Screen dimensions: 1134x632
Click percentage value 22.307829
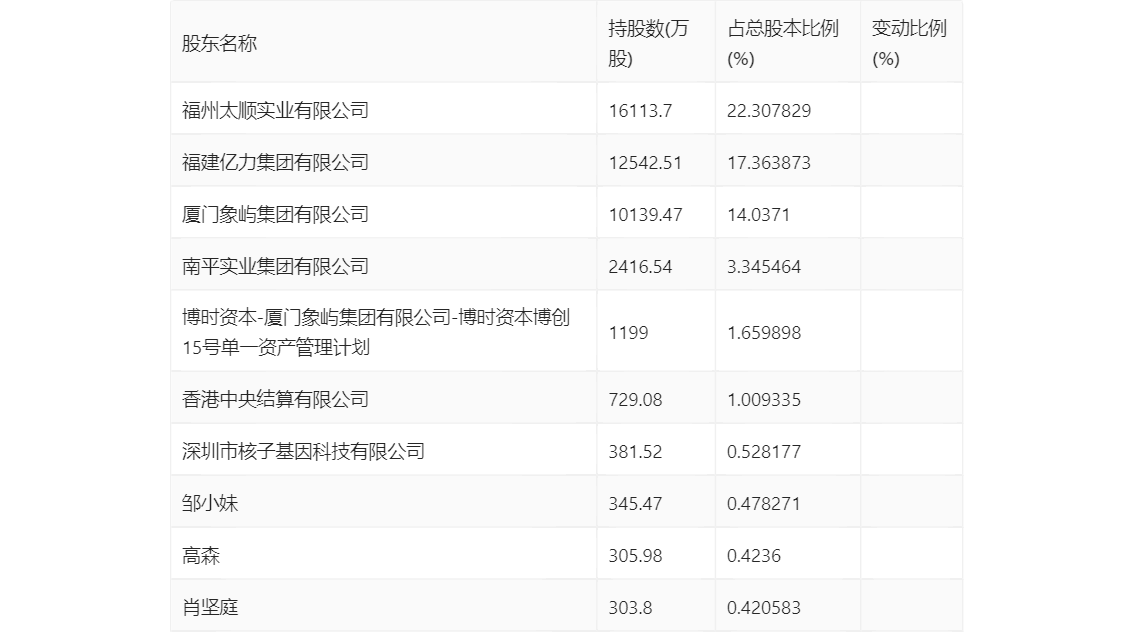769,111
